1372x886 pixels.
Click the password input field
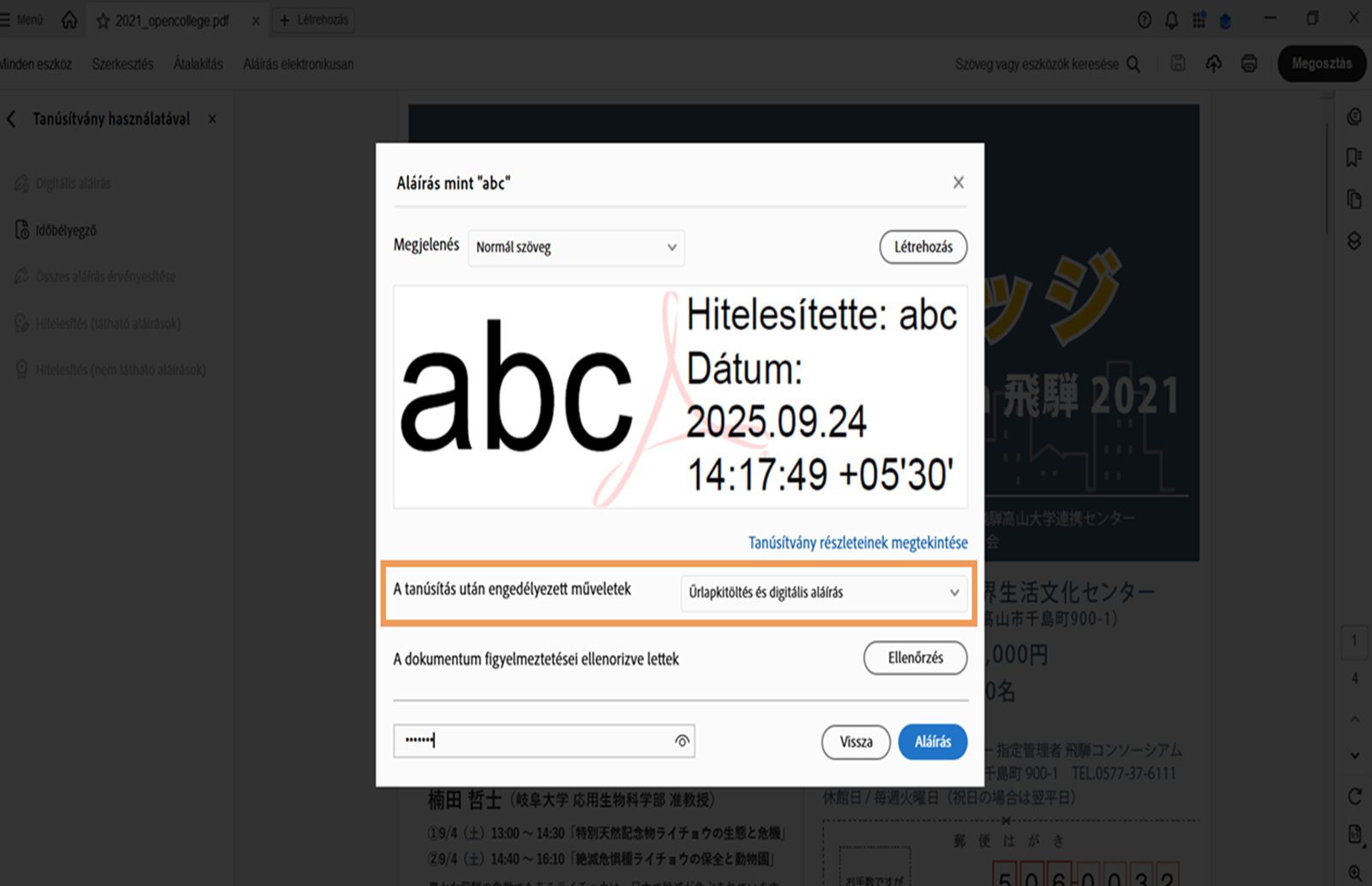[x=514, y=741]
